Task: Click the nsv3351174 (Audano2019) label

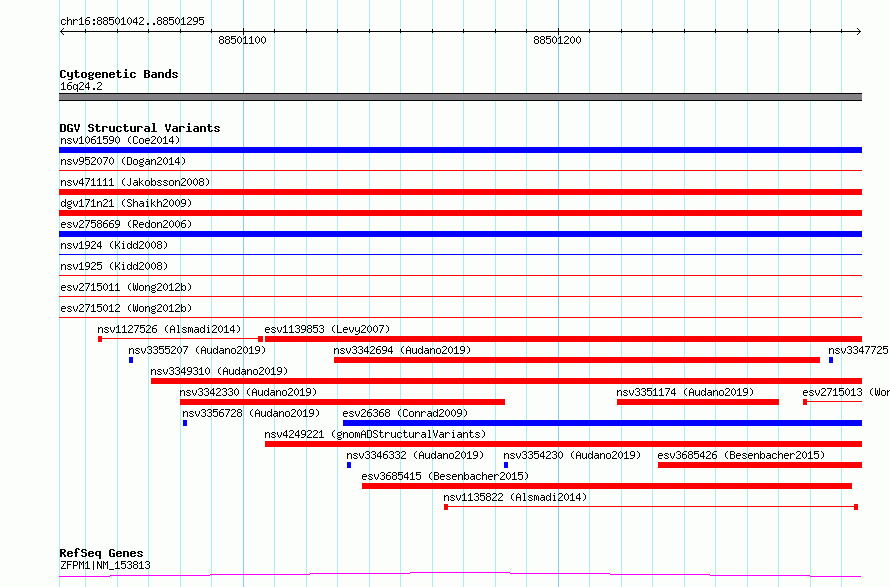Action: point(685,392)
